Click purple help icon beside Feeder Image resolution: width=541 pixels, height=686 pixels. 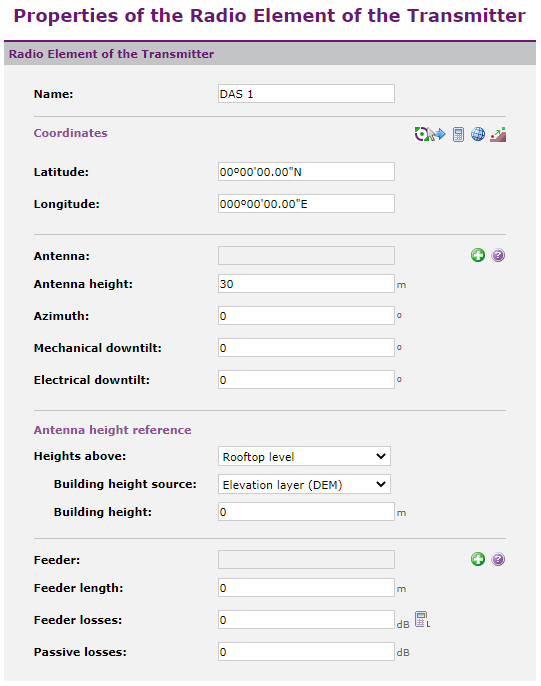(x=498, y=559)
